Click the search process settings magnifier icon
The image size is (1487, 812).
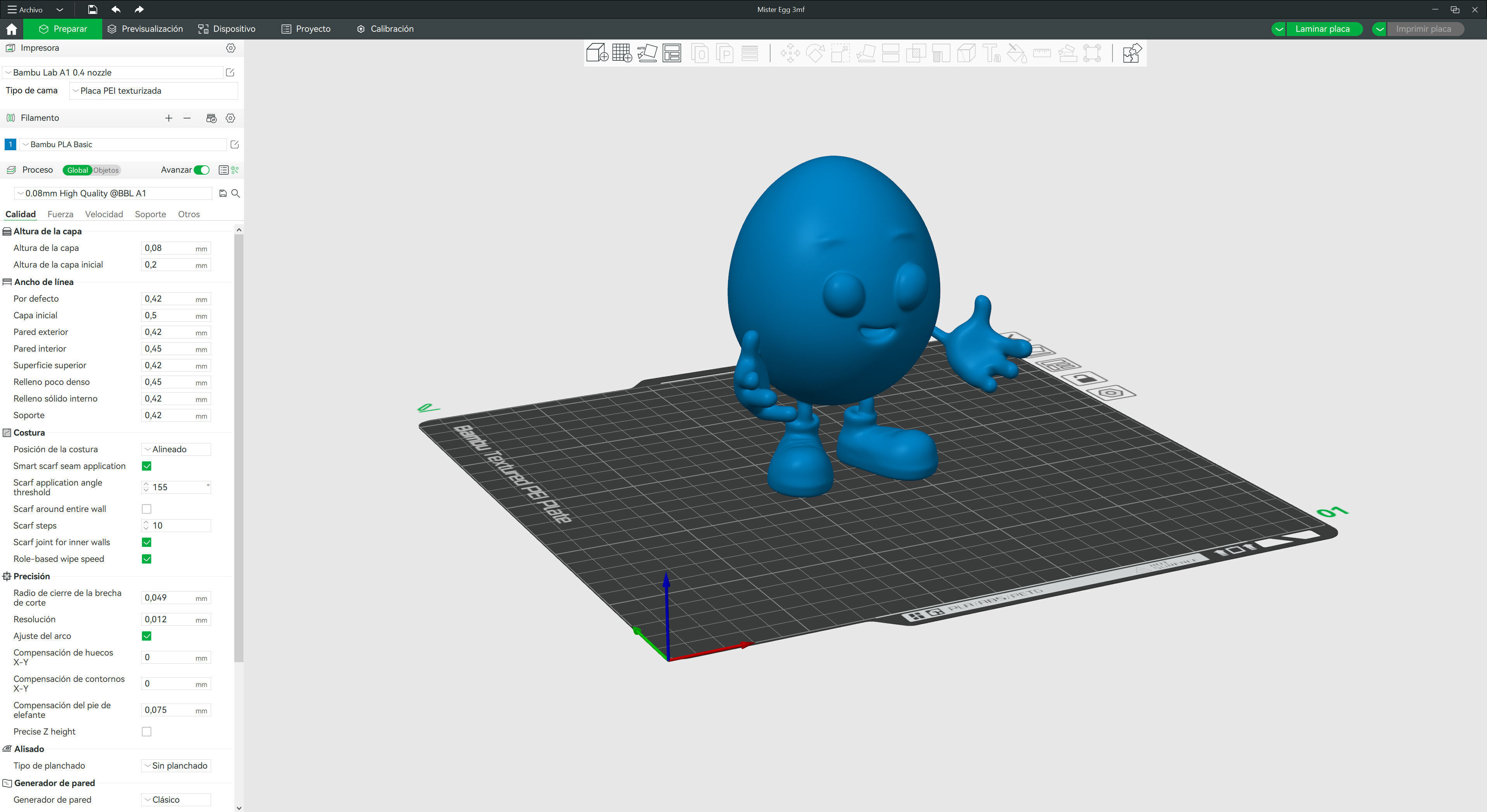pos(235,193)
